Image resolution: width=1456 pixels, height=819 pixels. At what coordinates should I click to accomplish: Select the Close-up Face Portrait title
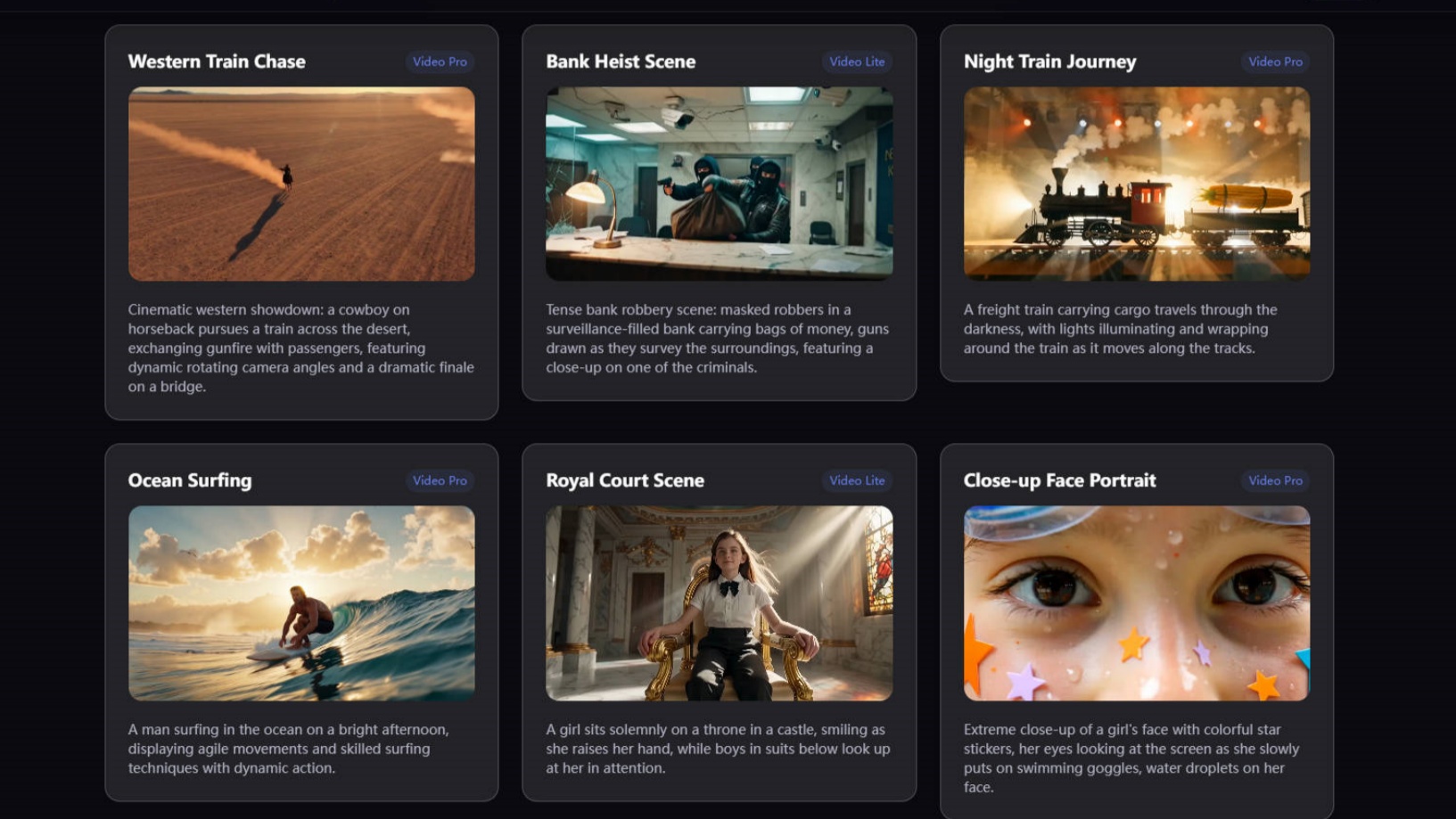tap(1059, 480)
